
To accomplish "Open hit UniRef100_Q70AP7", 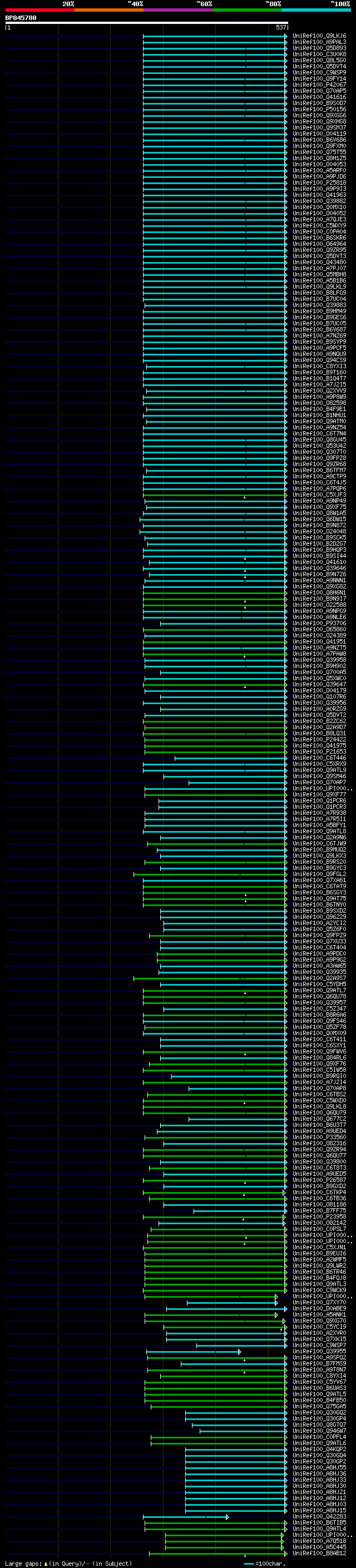I will 319,782.
